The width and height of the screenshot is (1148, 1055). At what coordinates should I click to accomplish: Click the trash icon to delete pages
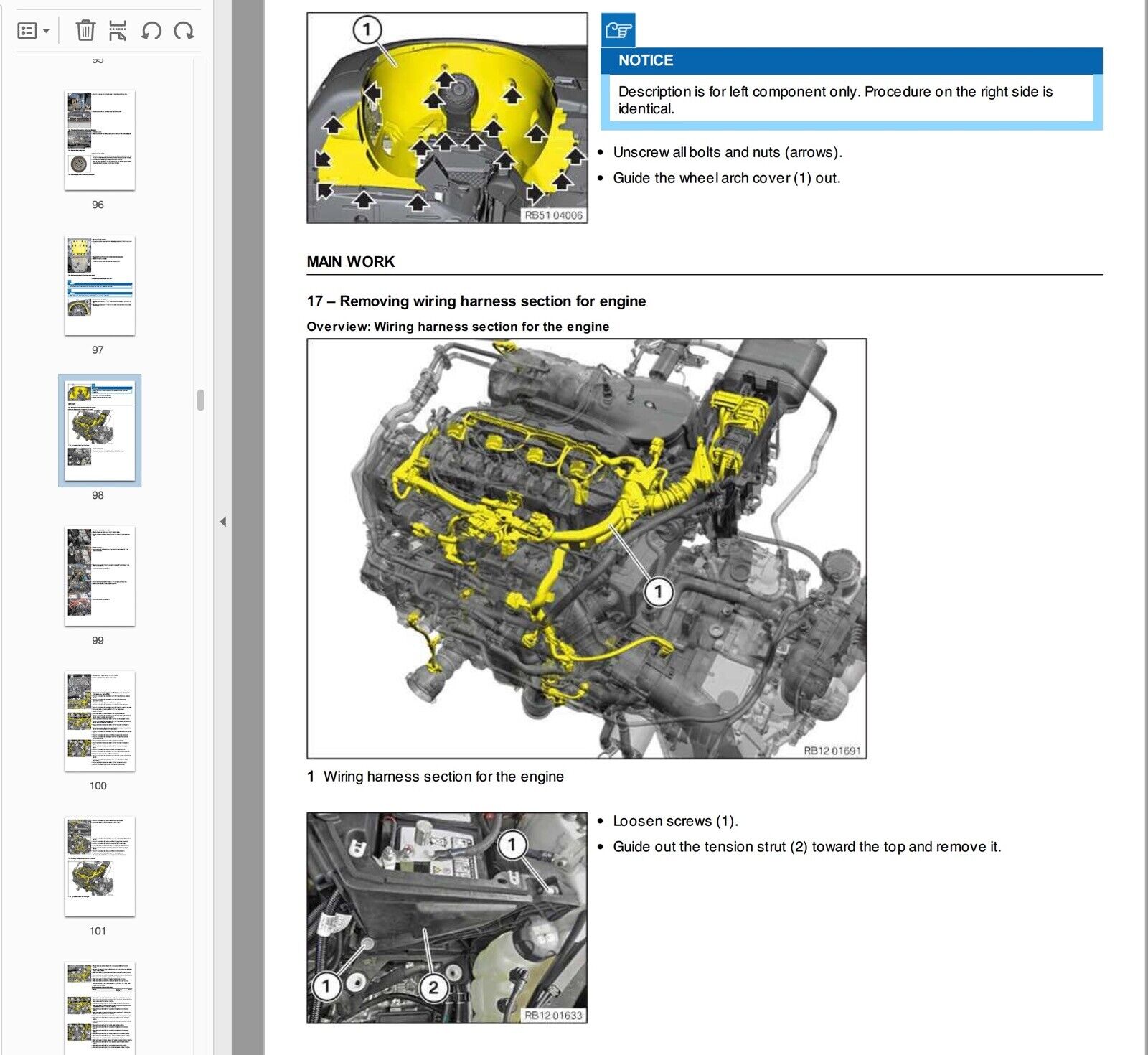85,31
